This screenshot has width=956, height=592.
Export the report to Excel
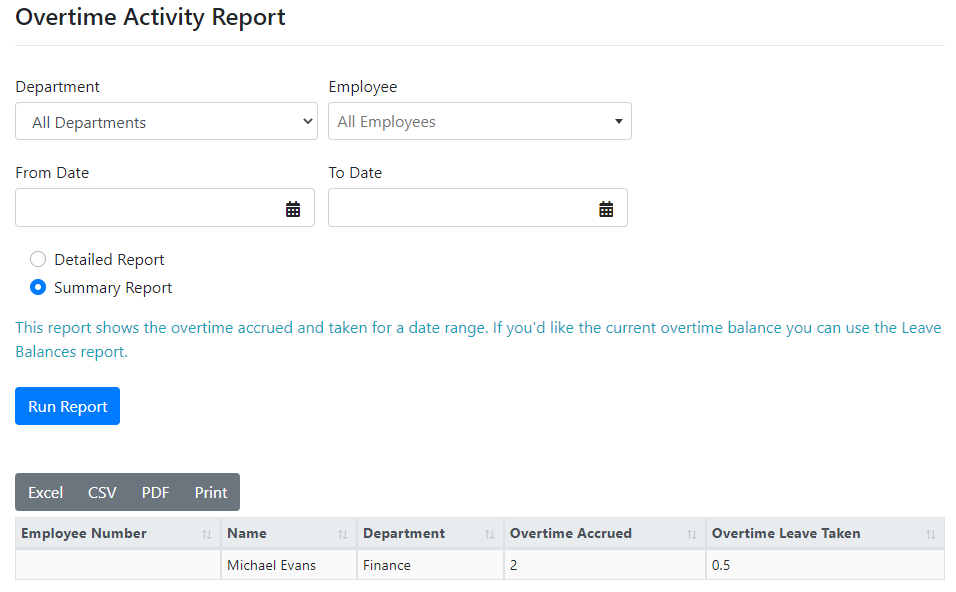click(x=45, y=492)
